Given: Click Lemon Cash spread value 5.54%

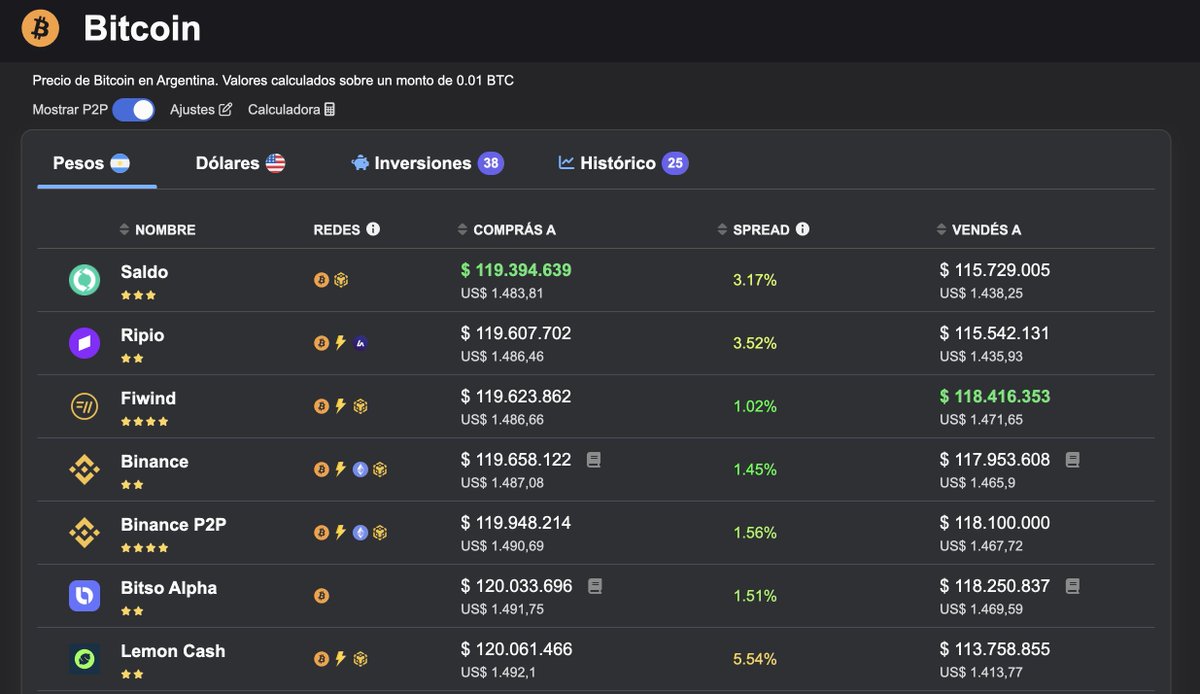Looking at the screenshot, I should (755, 658).
